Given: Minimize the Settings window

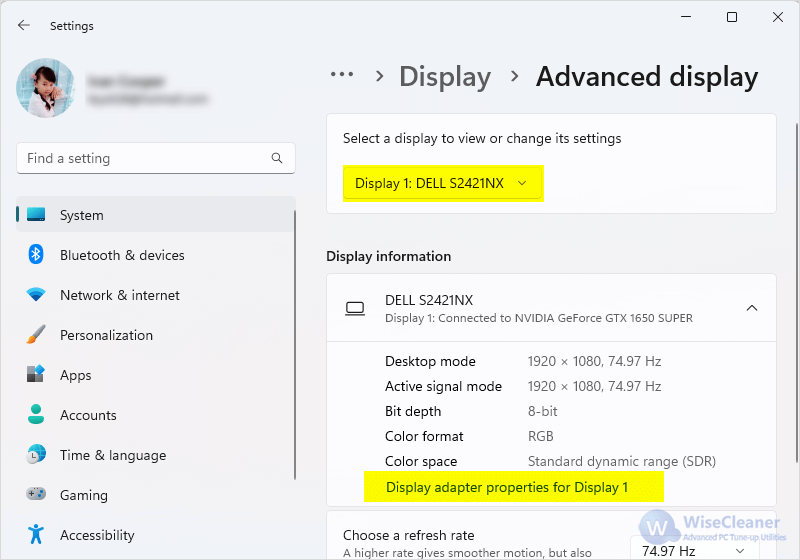Looking at the screenshot, I should coord(686,17).
